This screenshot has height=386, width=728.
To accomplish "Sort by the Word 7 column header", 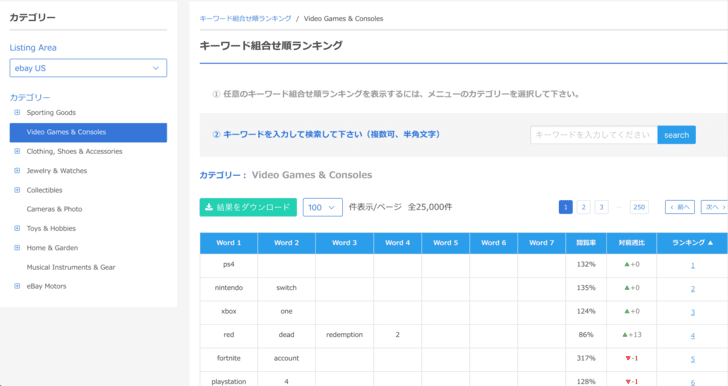I will (x=542, y=243).
